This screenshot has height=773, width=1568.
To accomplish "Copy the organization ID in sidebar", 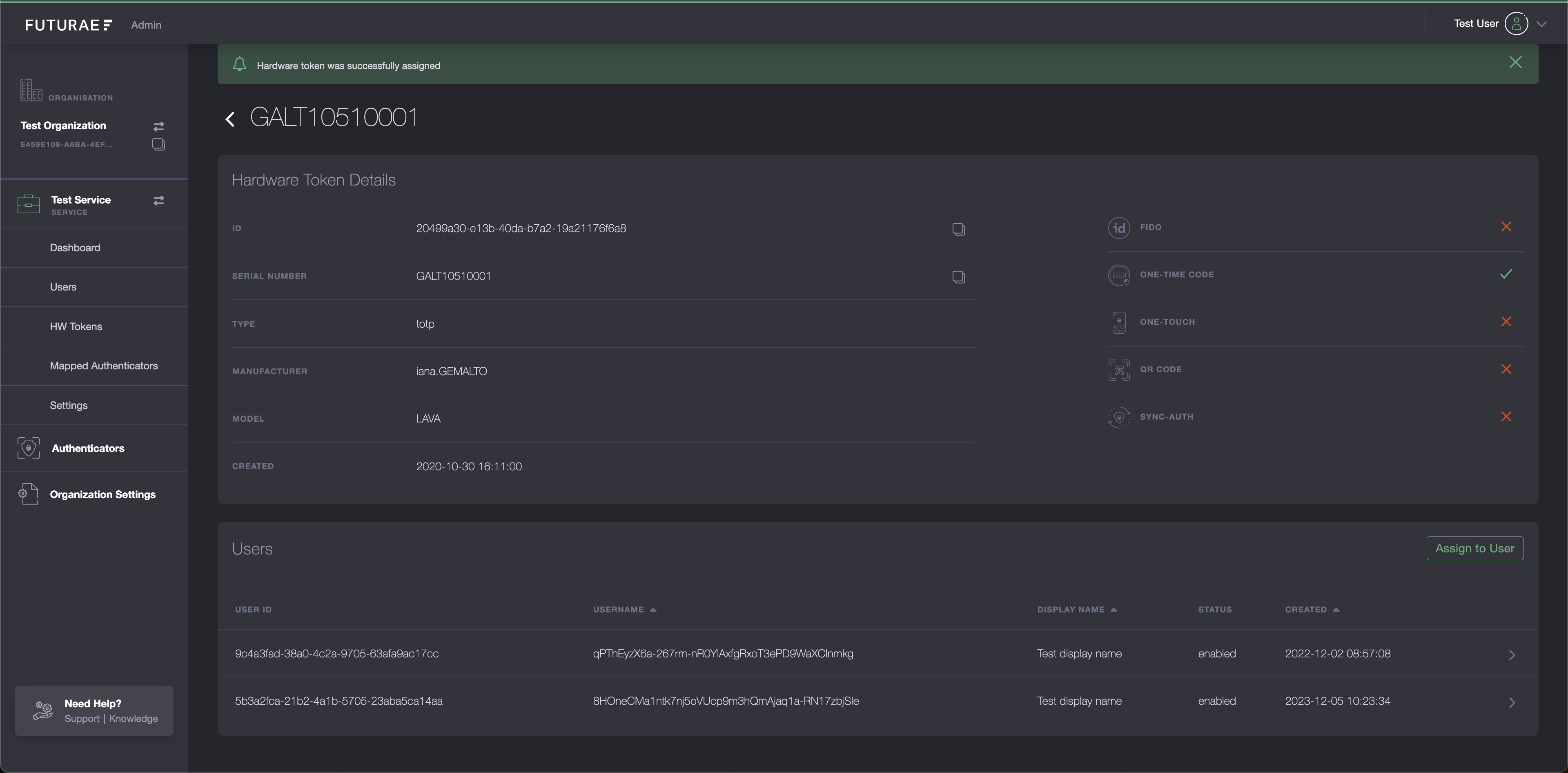I will click(x=158, y=144).
